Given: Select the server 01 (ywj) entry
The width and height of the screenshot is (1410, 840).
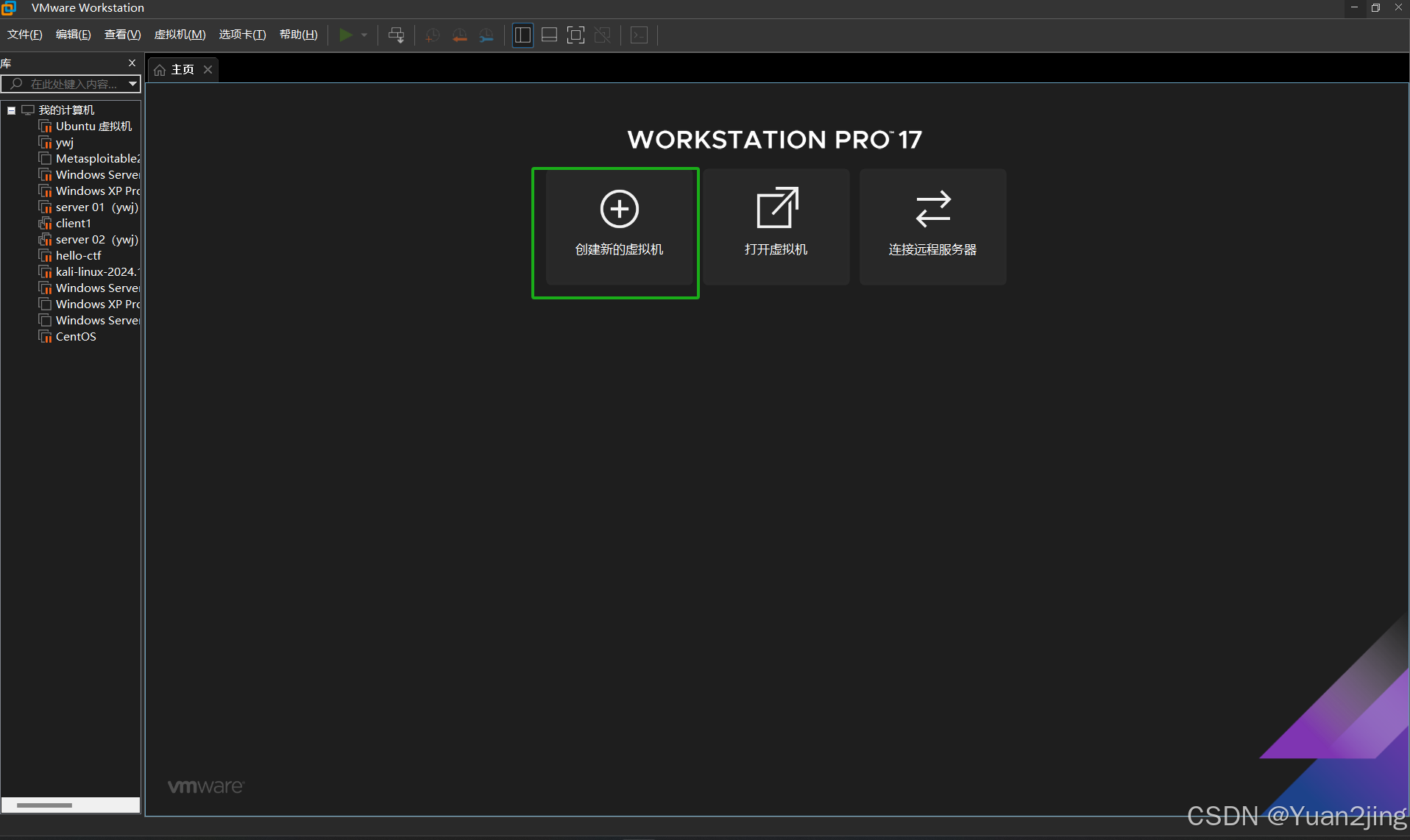Looking at the screenshot, I should tap(97, 207).
